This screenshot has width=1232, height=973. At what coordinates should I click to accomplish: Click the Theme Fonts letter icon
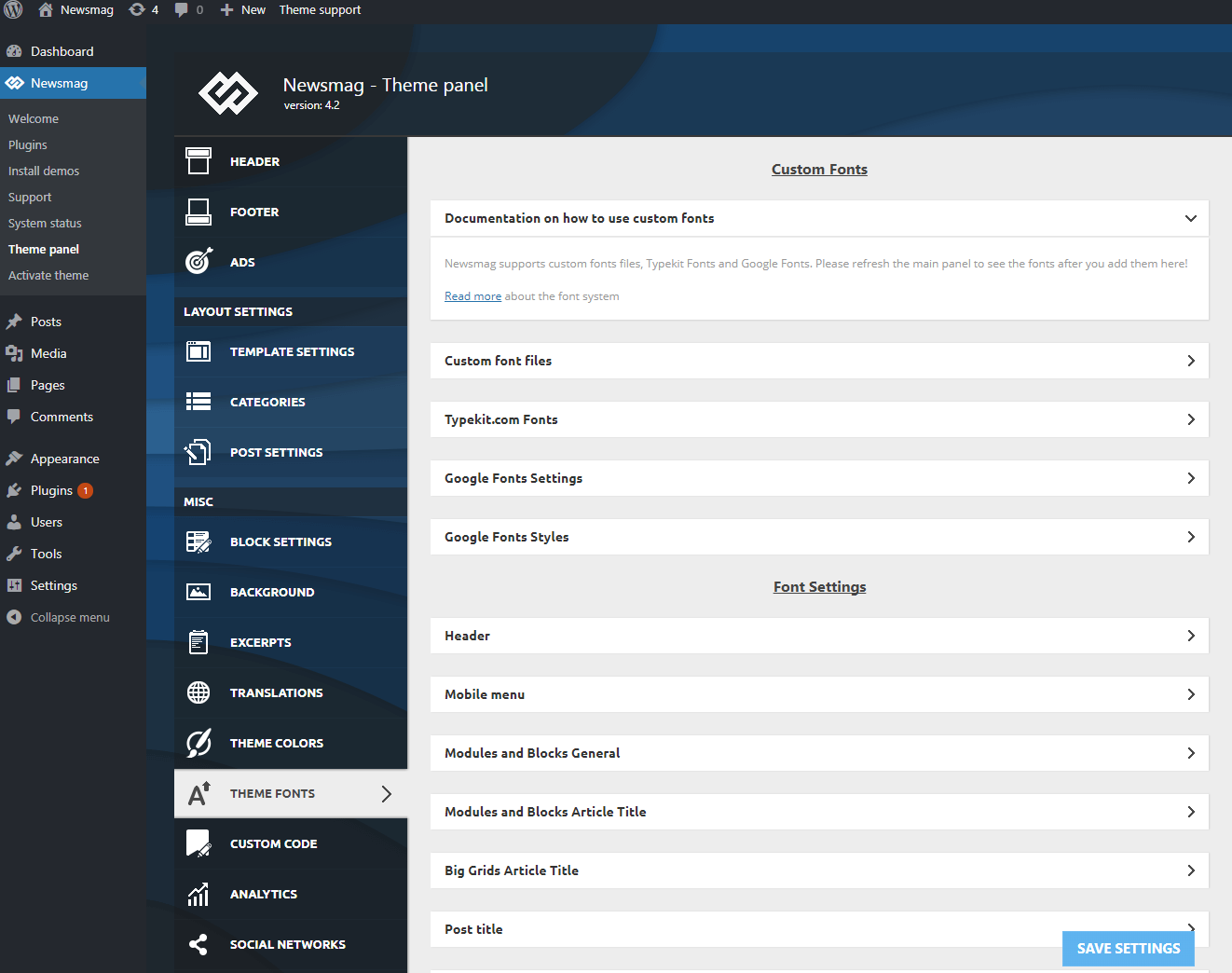coord(198,793)
